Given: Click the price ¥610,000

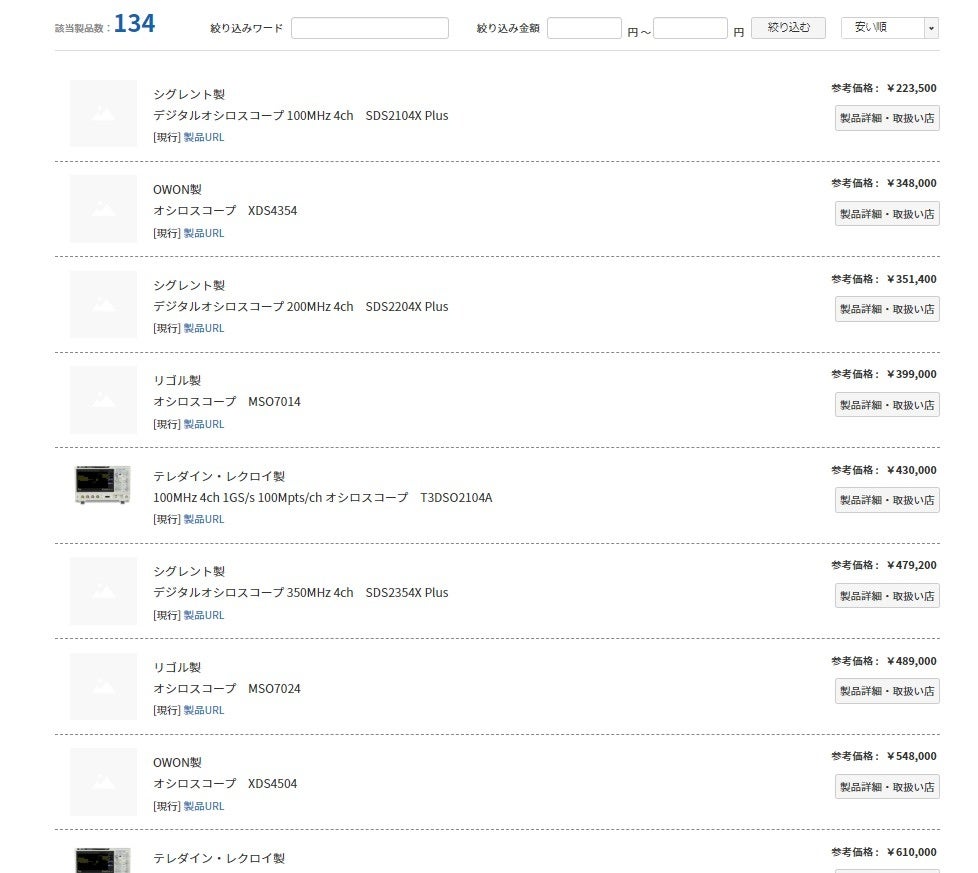Looking at the screenshot, I should click(x=911, y=852).
